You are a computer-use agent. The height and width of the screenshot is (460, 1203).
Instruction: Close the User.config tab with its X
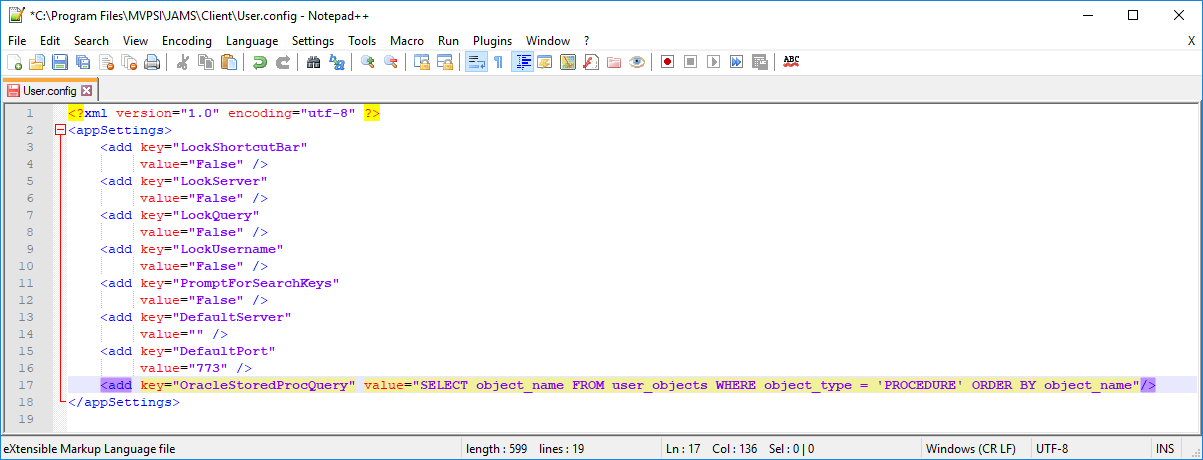86,91
